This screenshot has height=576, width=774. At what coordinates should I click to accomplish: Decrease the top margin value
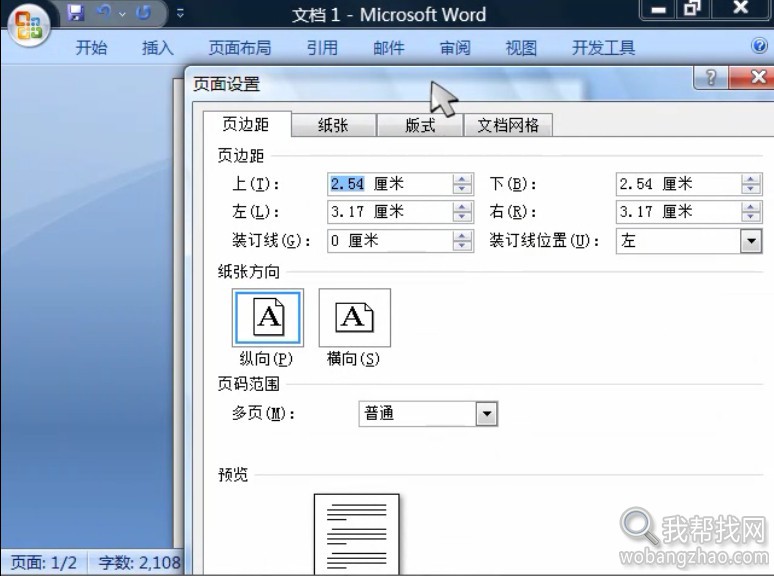[x=463, y=190]
